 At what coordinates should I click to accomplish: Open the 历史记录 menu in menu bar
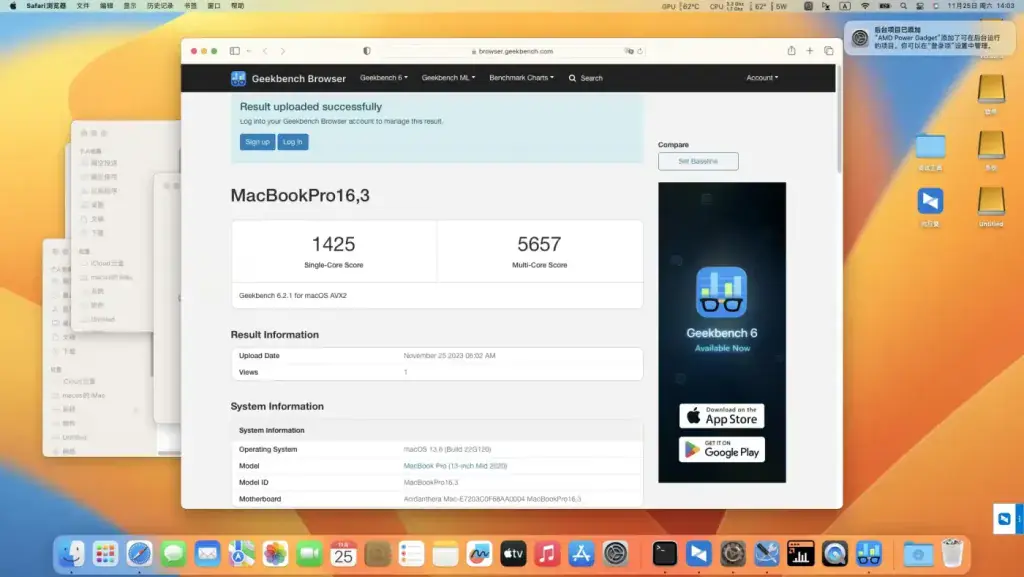click(160, 6)
